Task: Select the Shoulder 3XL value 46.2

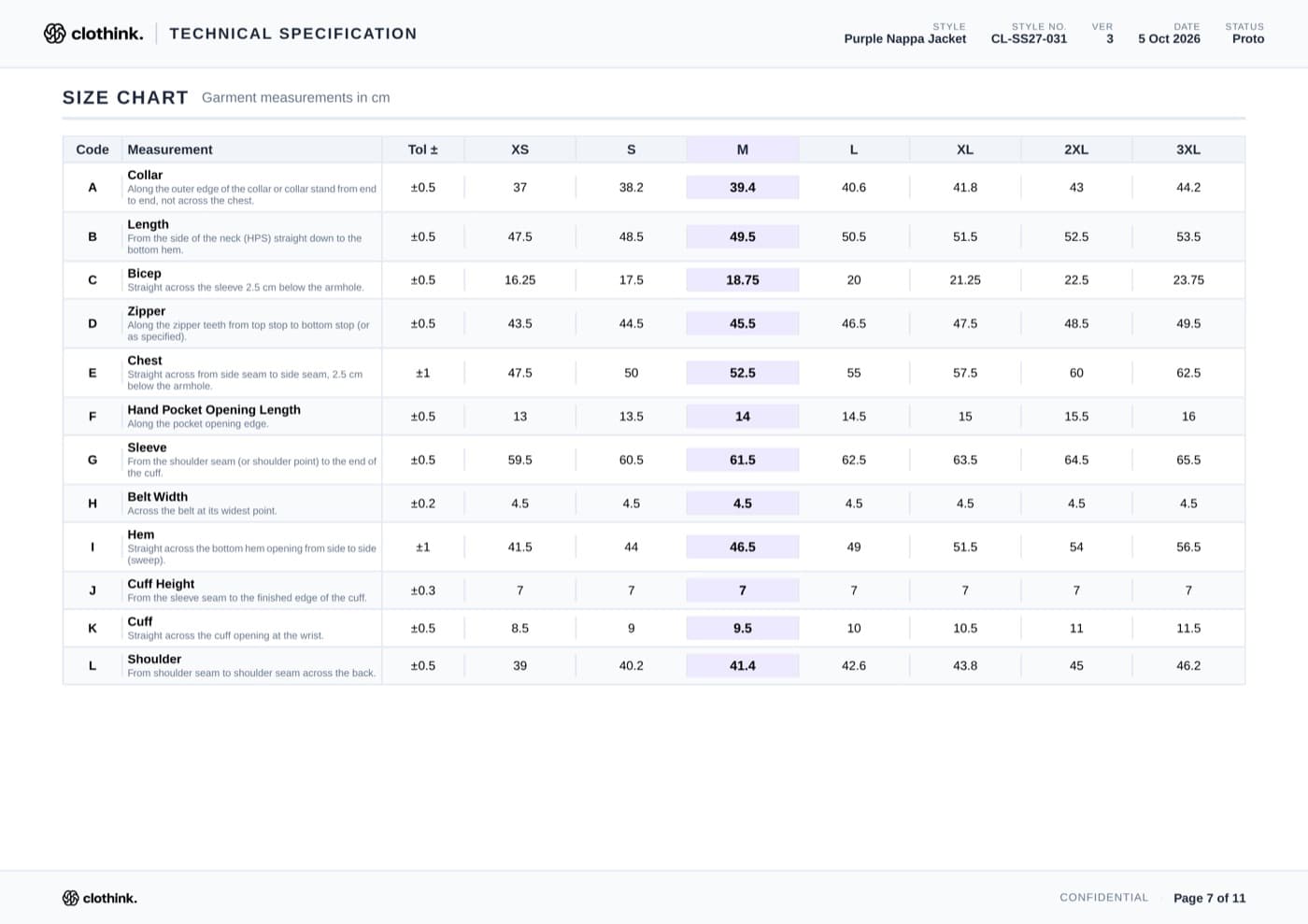Action: pyautogui.click(x=1188, y=666)
